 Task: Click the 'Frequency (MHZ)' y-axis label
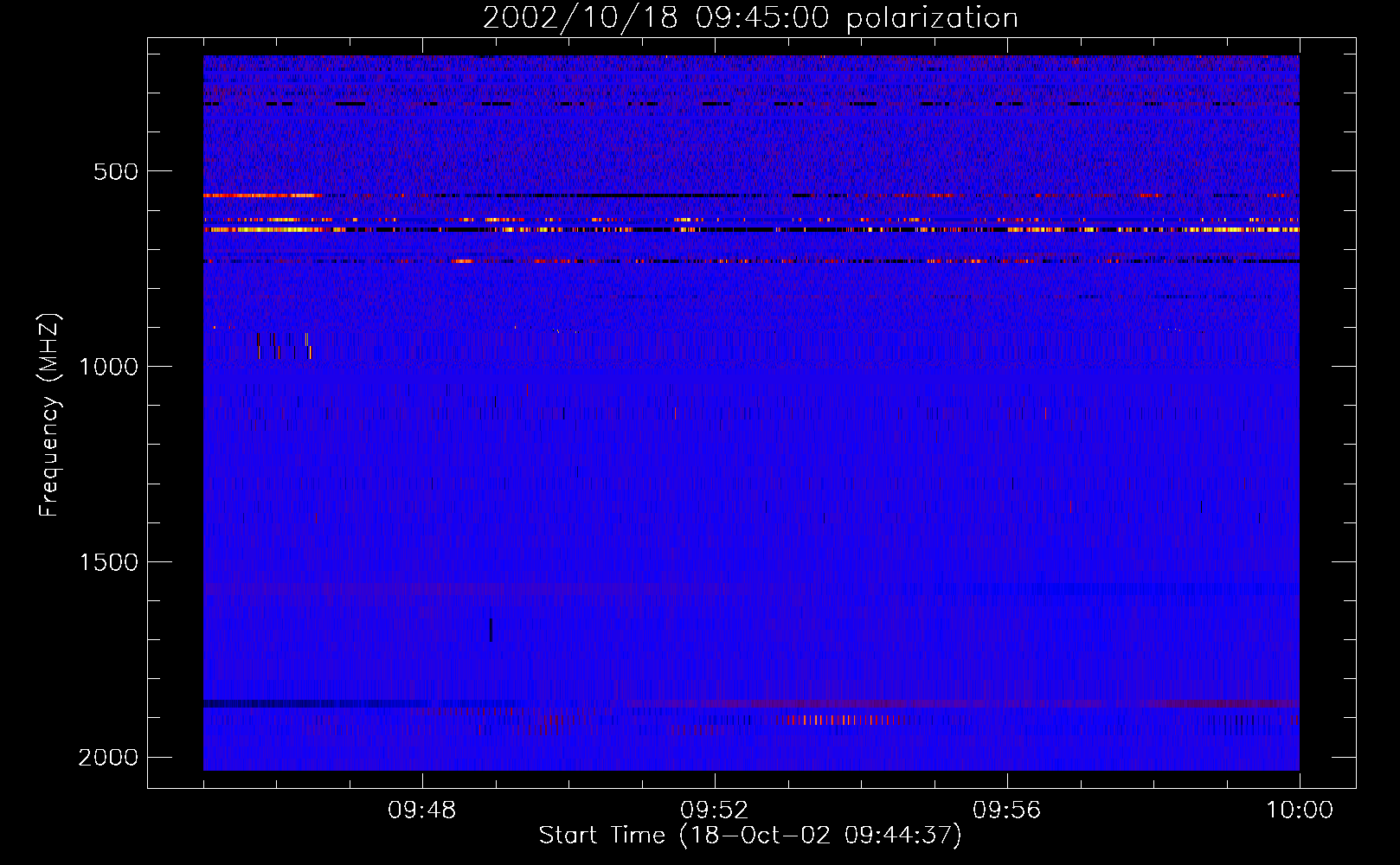pyautogui.click(x=49, y=415)
